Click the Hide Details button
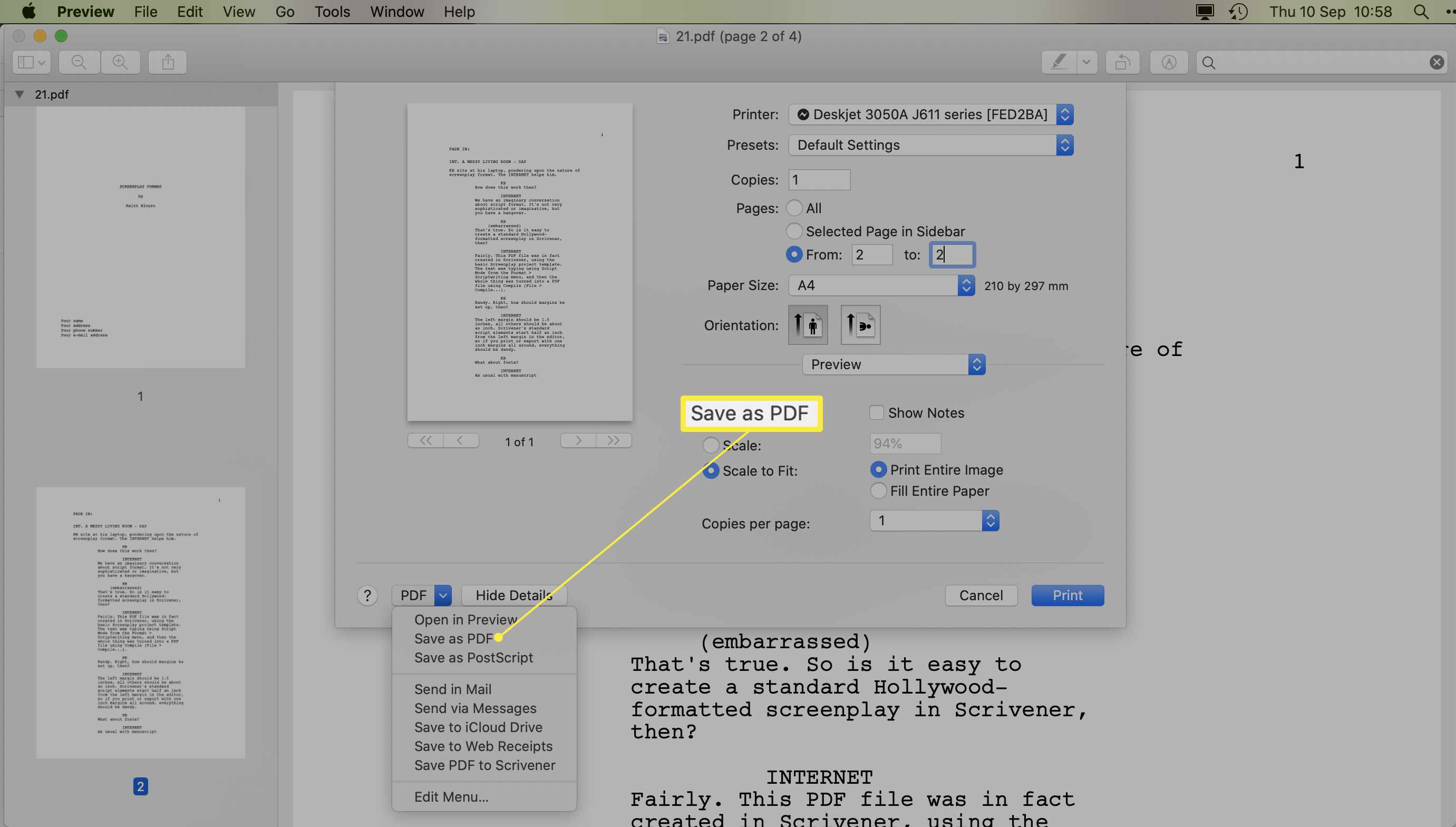The width and height of the screenshot is (1456, 827). coord(515,595)
